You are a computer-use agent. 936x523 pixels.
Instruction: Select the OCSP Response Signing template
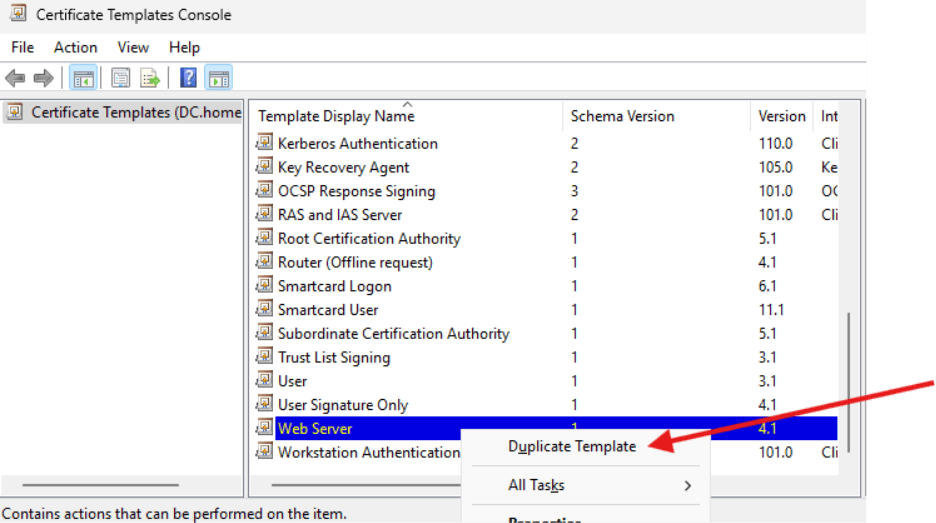(x=356, y=191)
